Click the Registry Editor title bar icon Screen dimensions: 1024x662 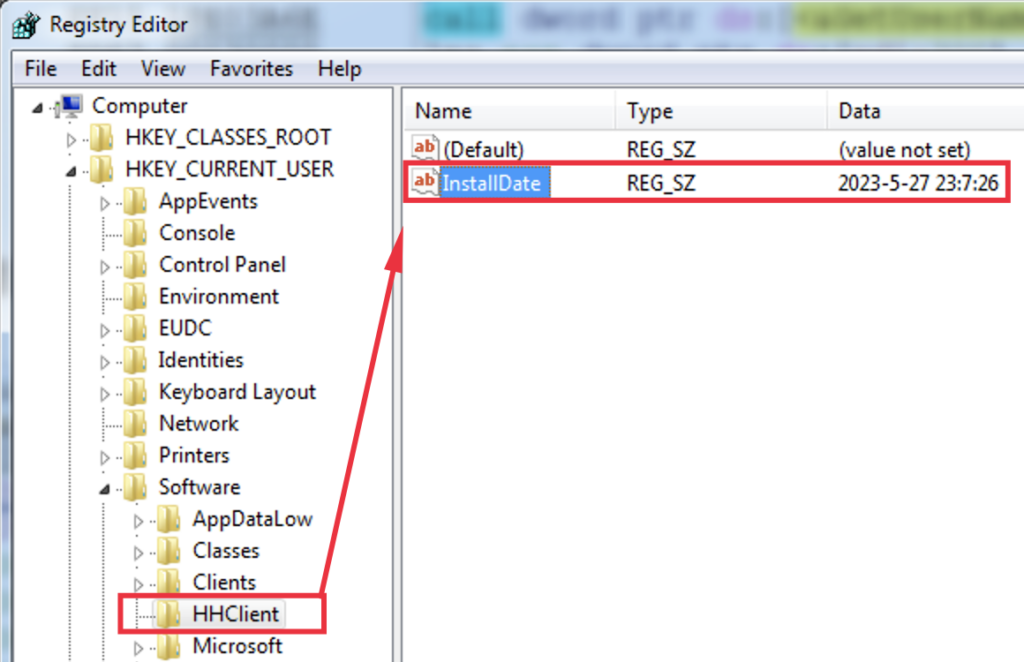24,24
